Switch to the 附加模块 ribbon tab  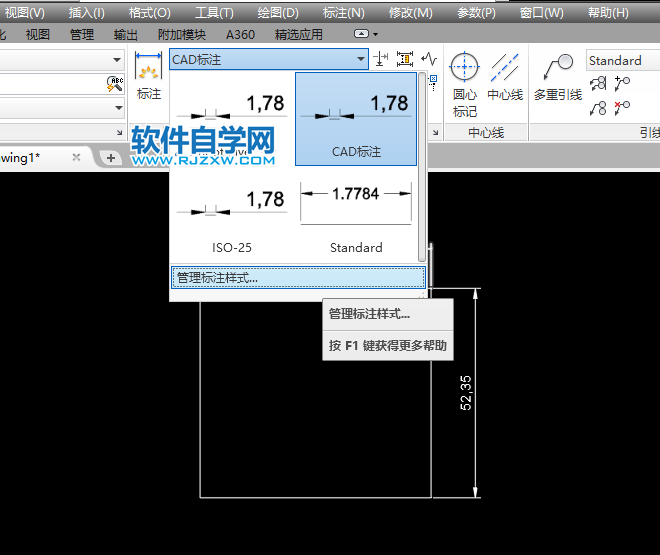pos(182,34)
